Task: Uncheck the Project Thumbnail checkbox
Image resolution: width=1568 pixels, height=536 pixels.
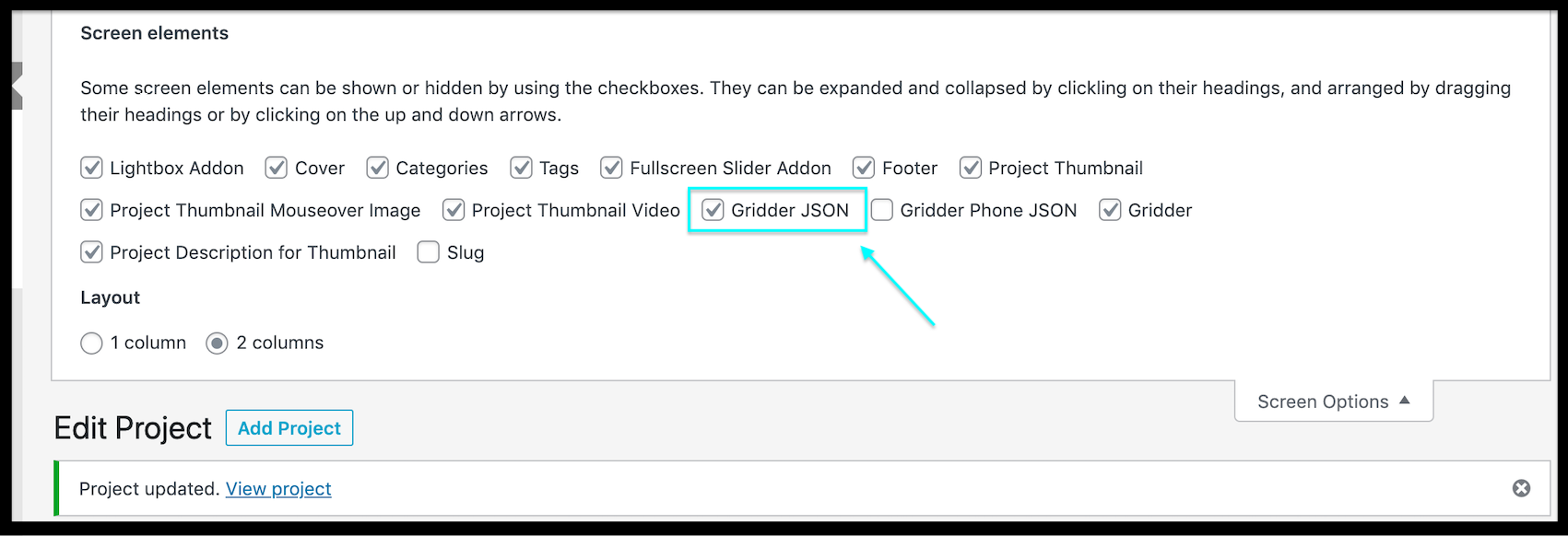Action: [x=970, y=168]
